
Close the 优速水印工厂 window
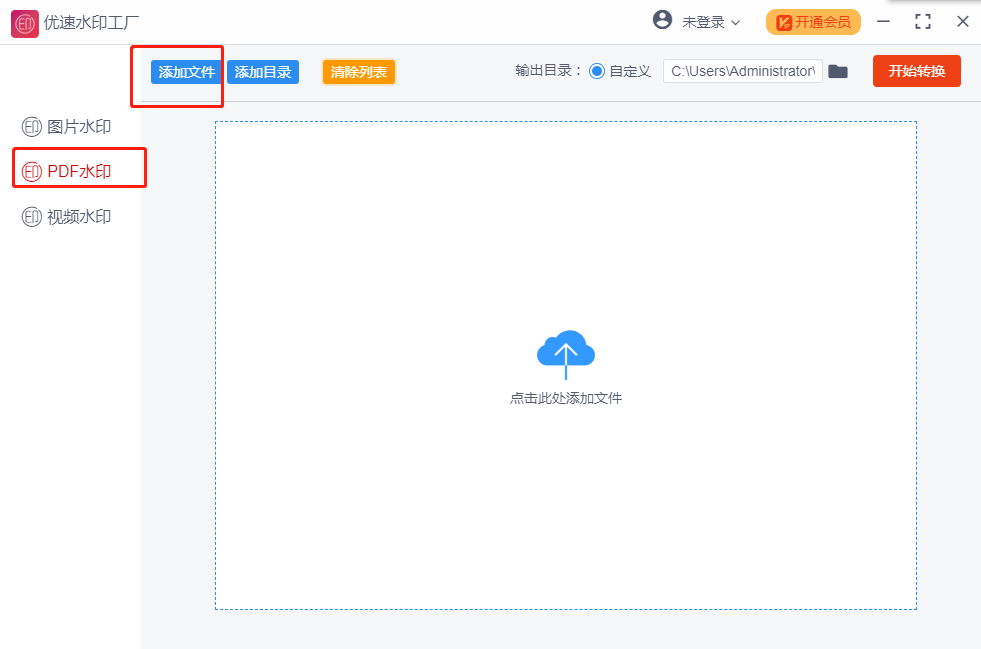(x=963, y=22)
